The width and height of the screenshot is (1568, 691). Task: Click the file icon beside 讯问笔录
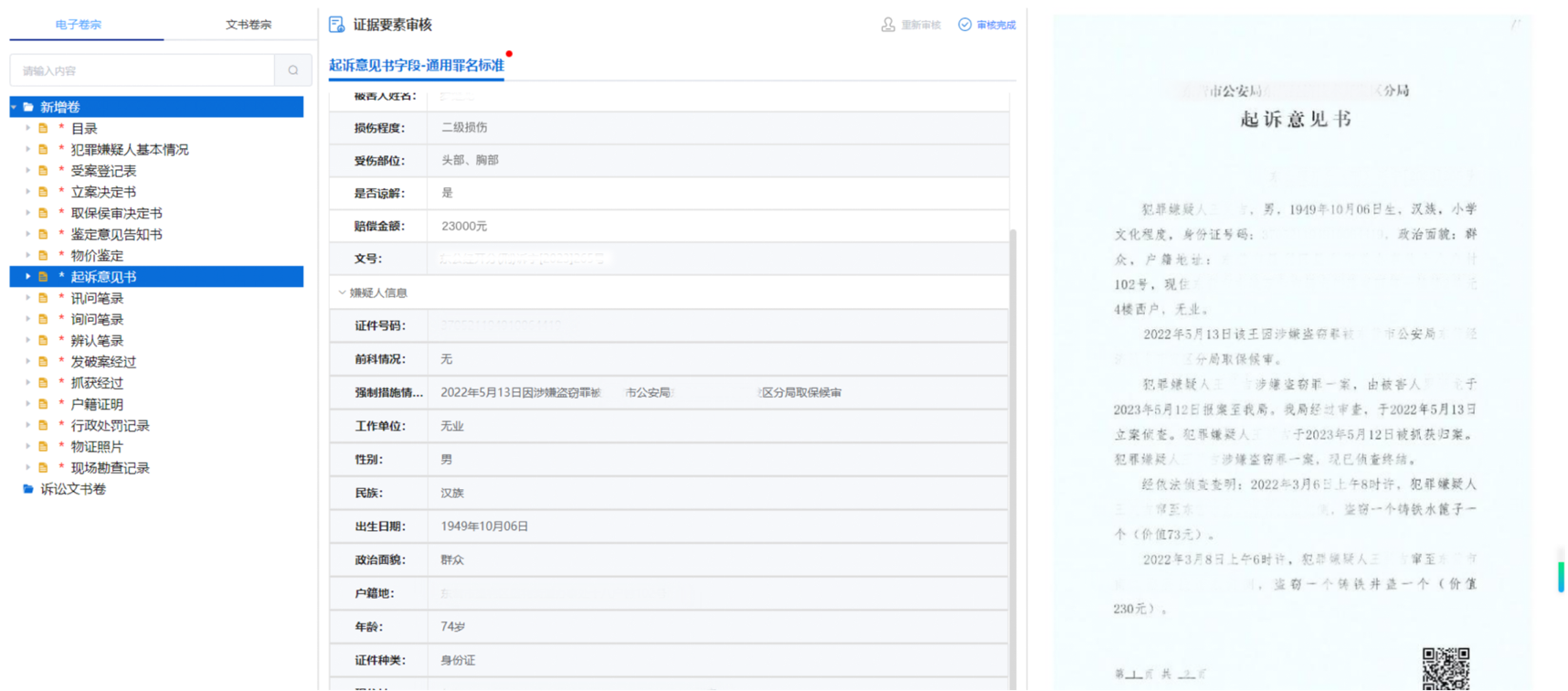[43, 298]
